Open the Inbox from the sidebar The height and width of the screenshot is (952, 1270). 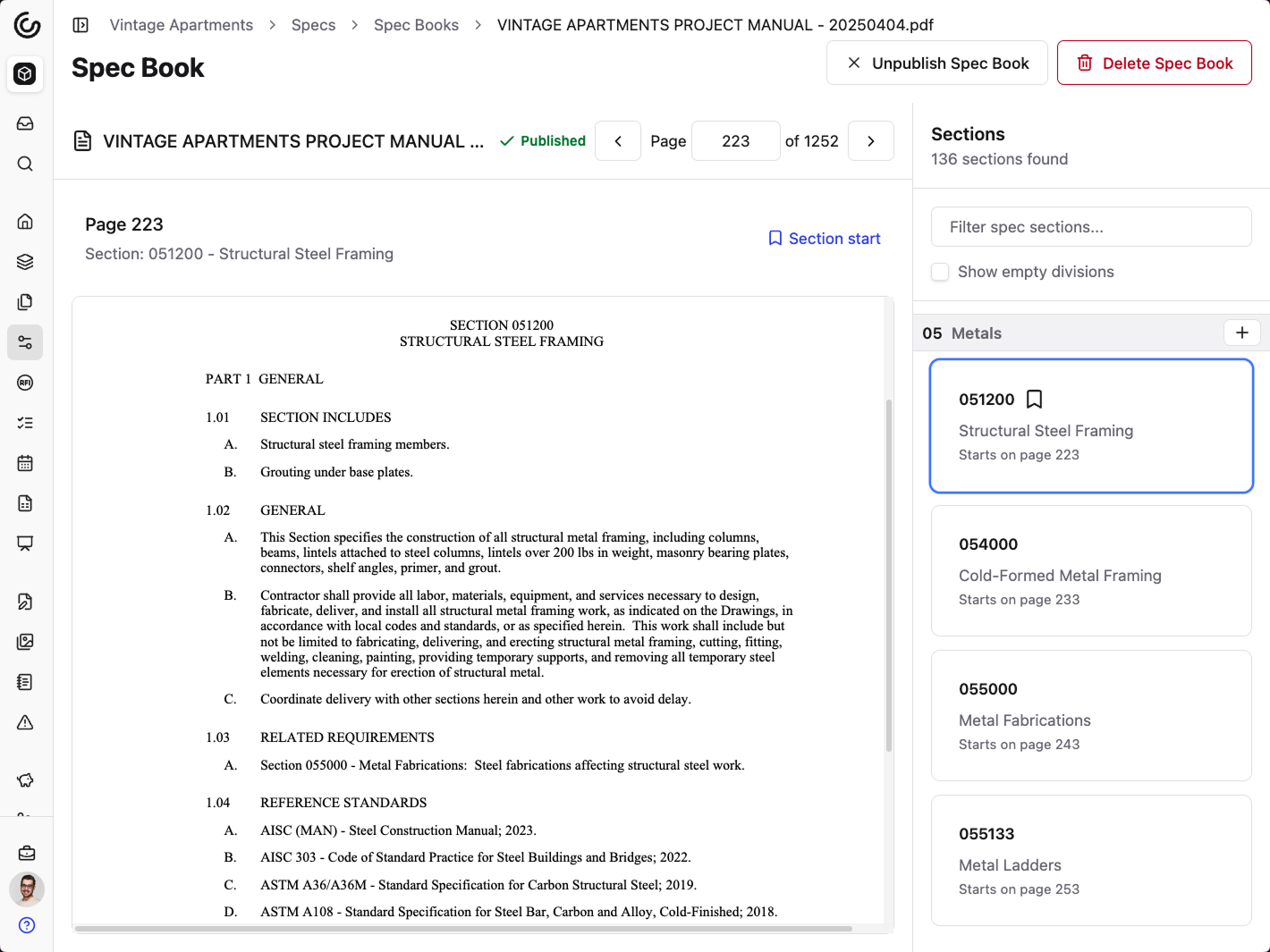coord(25,123)
